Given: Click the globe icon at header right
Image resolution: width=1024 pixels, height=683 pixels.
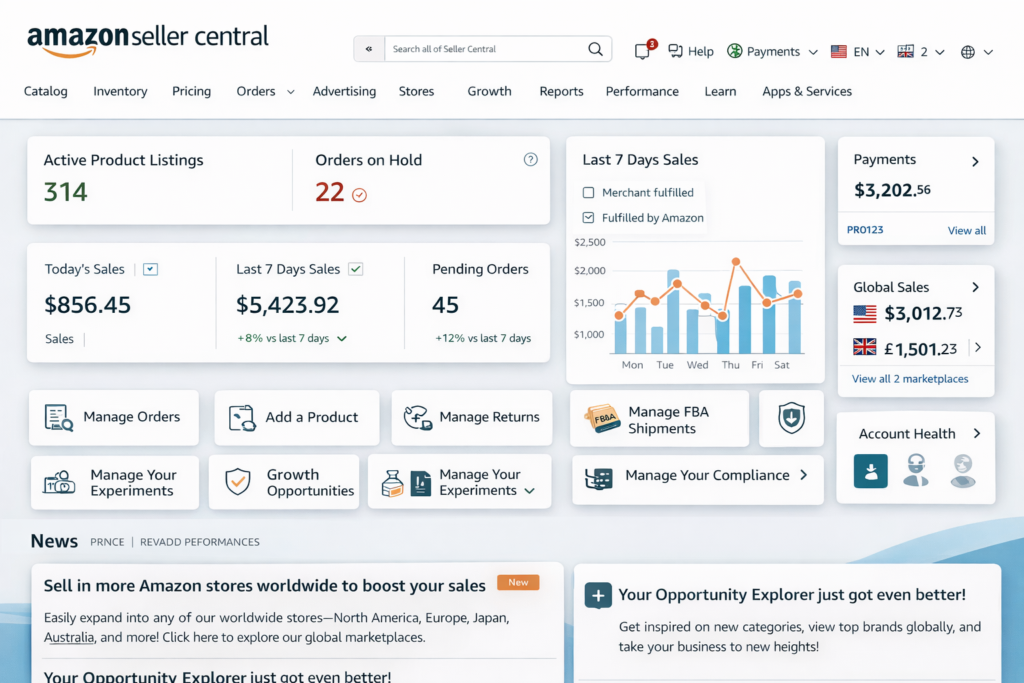Looking at the screenshot, I should pyautogui.click(x=968, y=52).
